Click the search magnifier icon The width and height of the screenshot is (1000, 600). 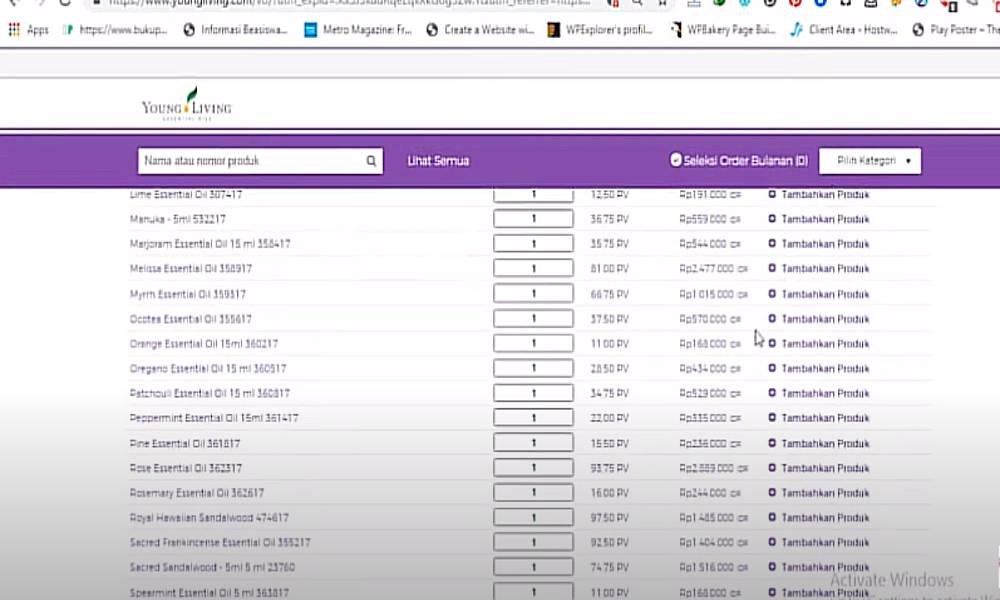(x=371, y=161)
